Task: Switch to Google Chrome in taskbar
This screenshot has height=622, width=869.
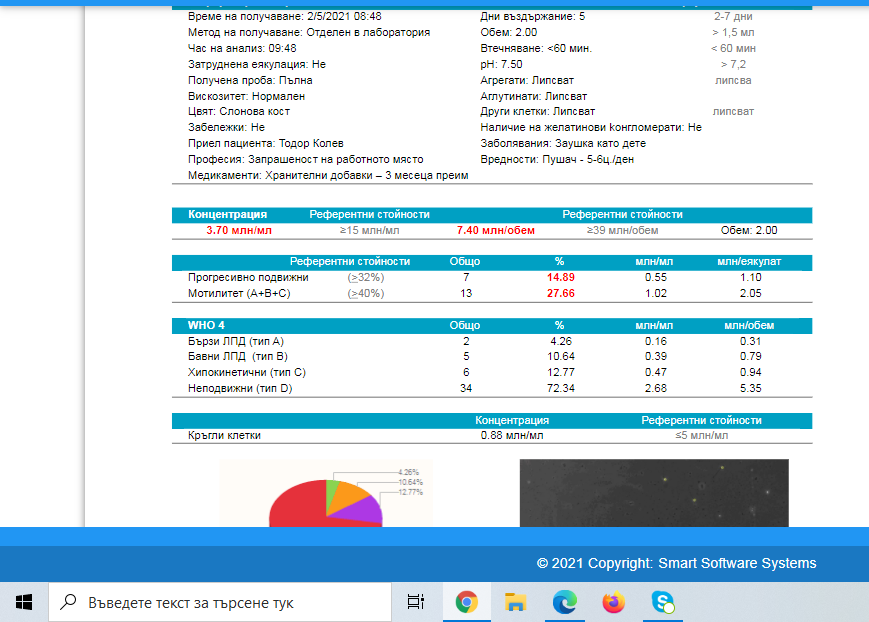Action: pyautogui.click(x=466, y=602)
